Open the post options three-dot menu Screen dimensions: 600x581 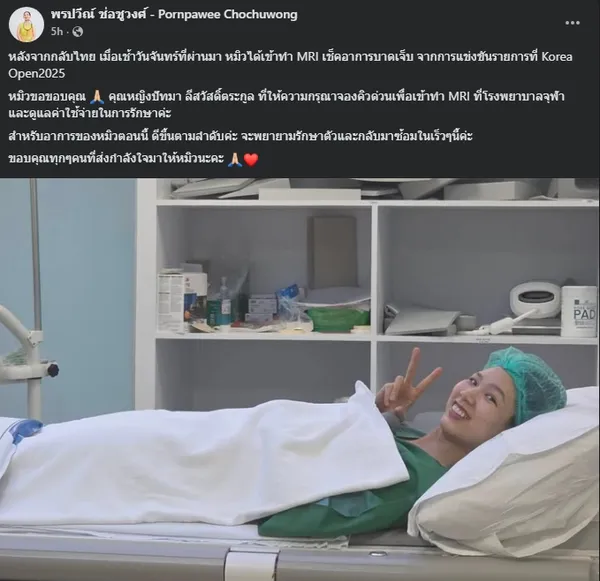click(x=572, y=23)
